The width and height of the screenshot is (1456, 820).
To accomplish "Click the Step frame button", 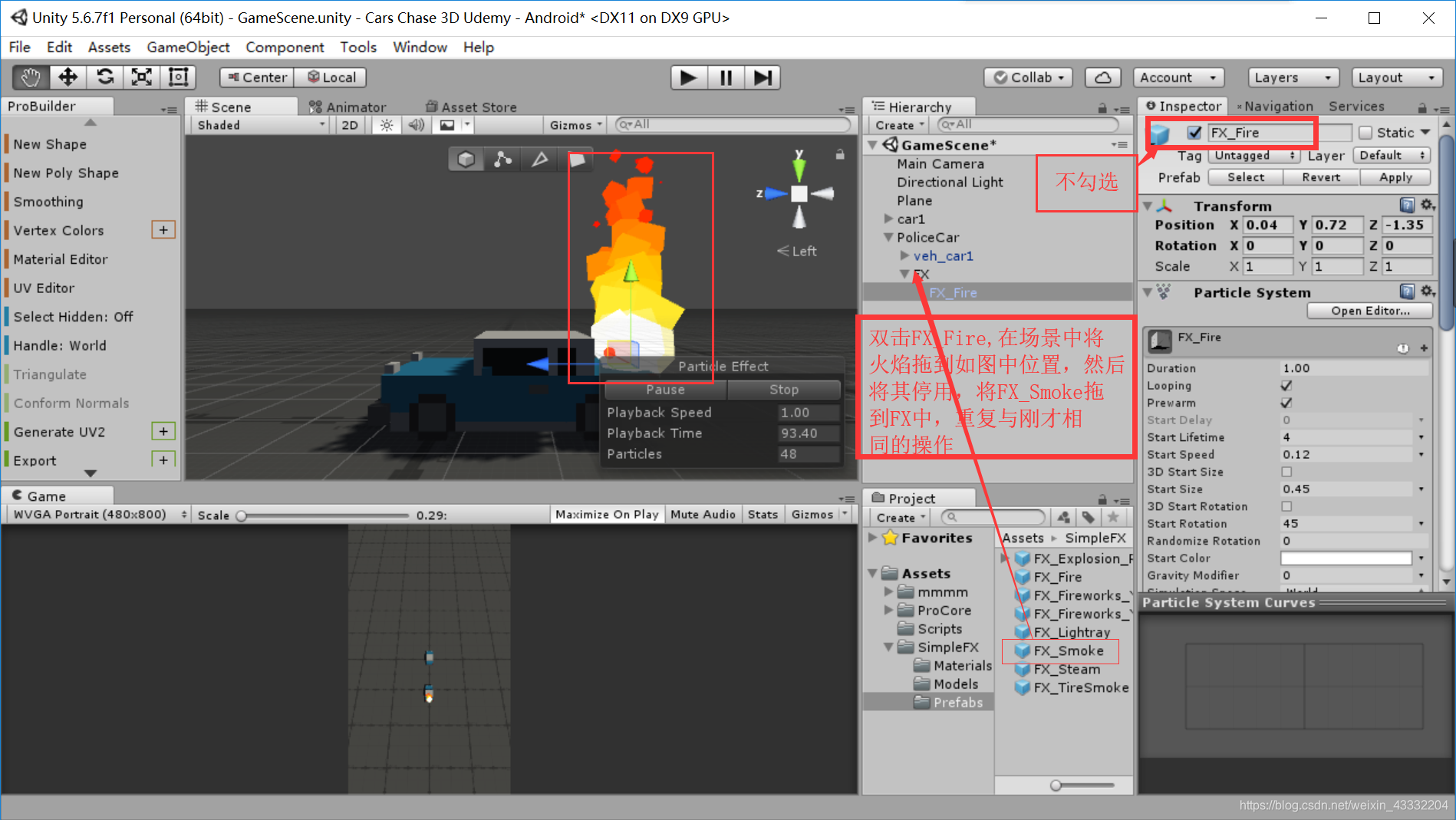I will (763, 77).
